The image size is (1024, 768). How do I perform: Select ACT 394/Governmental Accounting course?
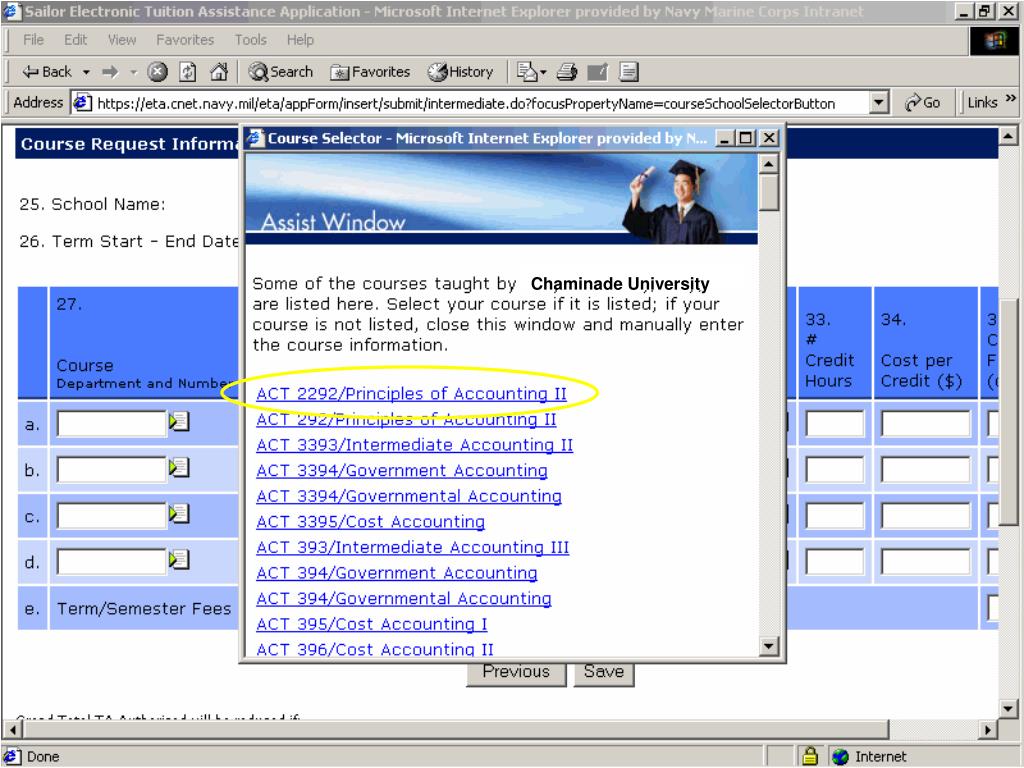[x=404, y=598]
